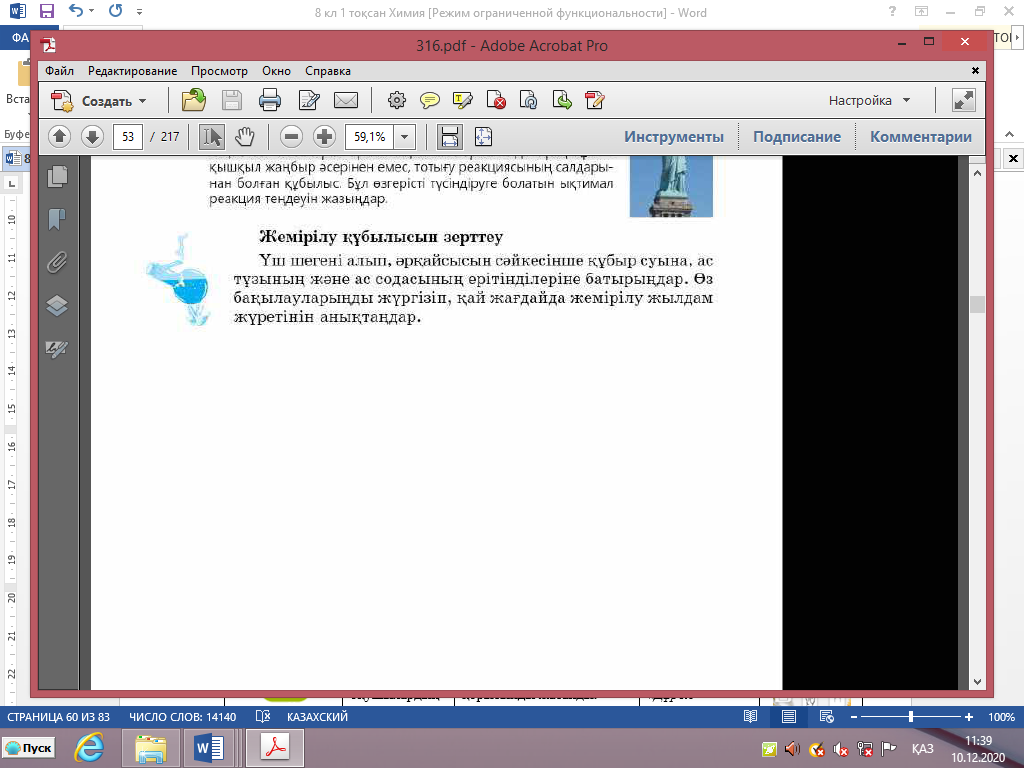
Task: Open the Инструменты pane
Action: [674, 137]
